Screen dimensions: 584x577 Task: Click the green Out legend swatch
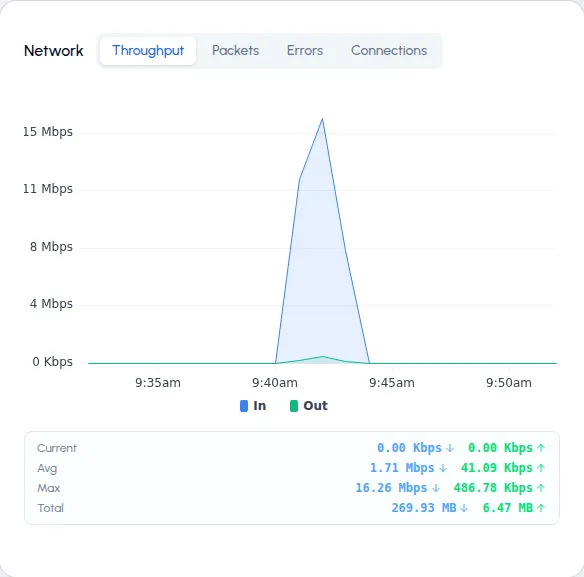(294, 406)
